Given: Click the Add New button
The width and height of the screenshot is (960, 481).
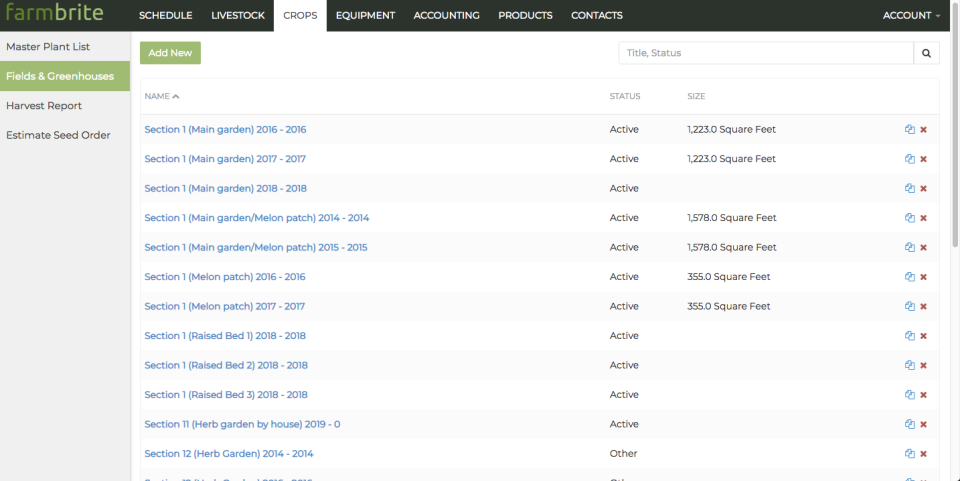Looking at the screenshot, I should [x=170, y=53].
